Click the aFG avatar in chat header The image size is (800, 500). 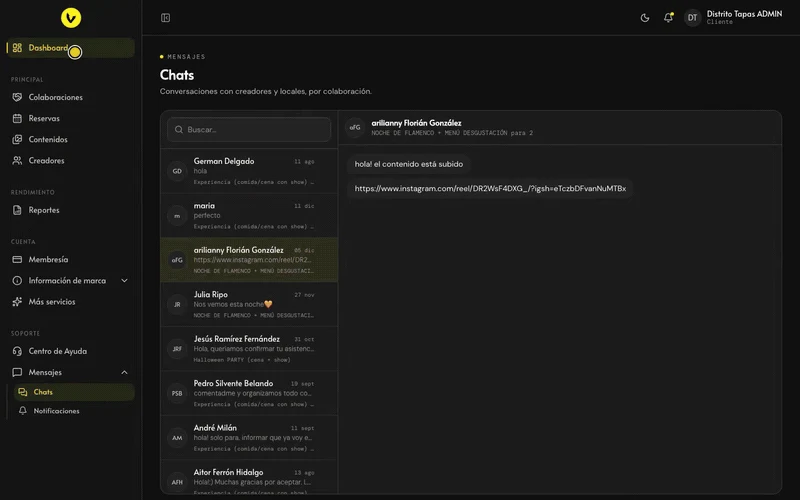tap(355, 128)
